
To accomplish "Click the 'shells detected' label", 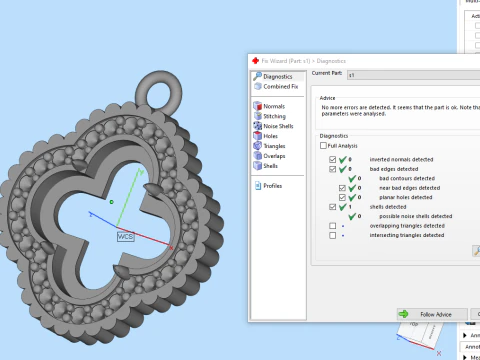I will pyautogui.click(x=388, y=207).
